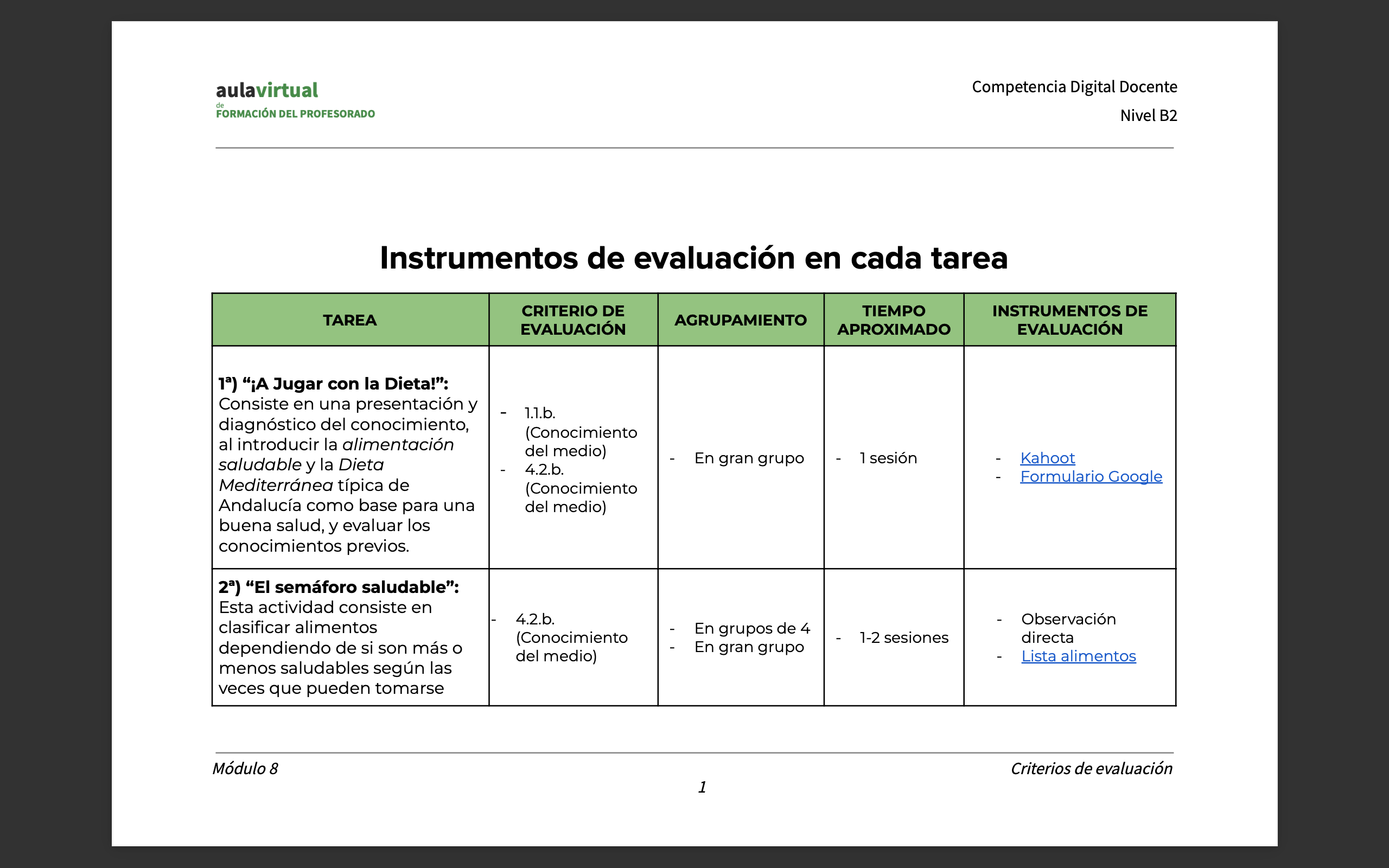
Task: Open the Lista alimentos link
Action: point(1078,656)
